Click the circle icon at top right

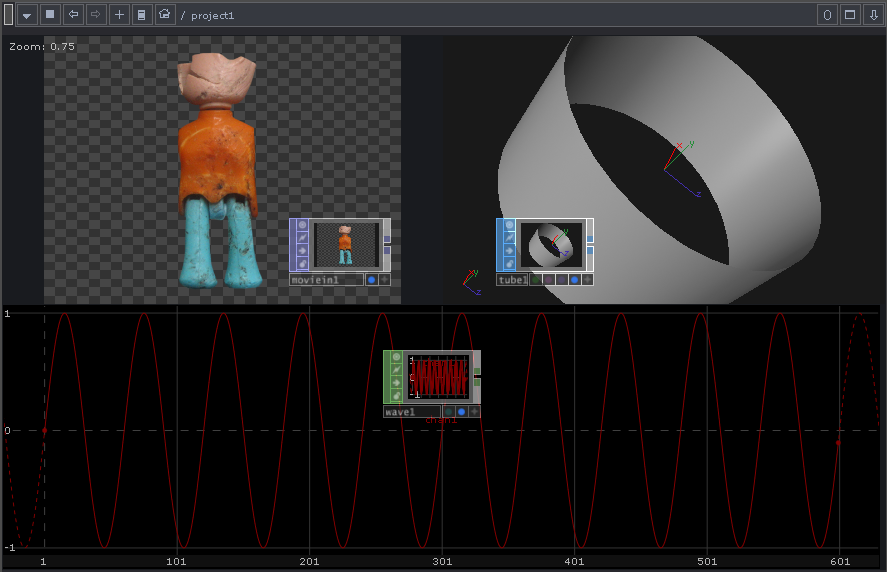(827, 15)
